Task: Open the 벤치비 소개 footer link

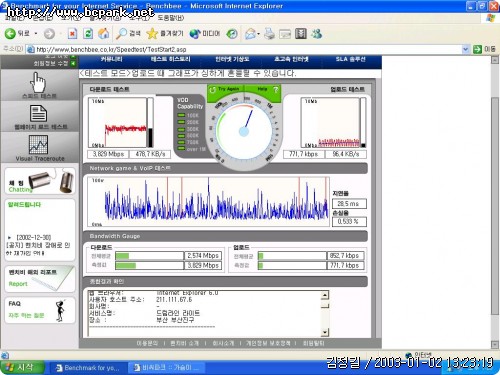Action: pos(184,343)
